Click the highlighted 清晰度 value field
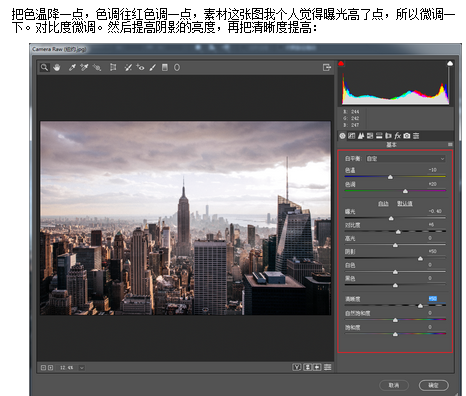This screenshot has width=466, height=396. click(x=433, y=299)
